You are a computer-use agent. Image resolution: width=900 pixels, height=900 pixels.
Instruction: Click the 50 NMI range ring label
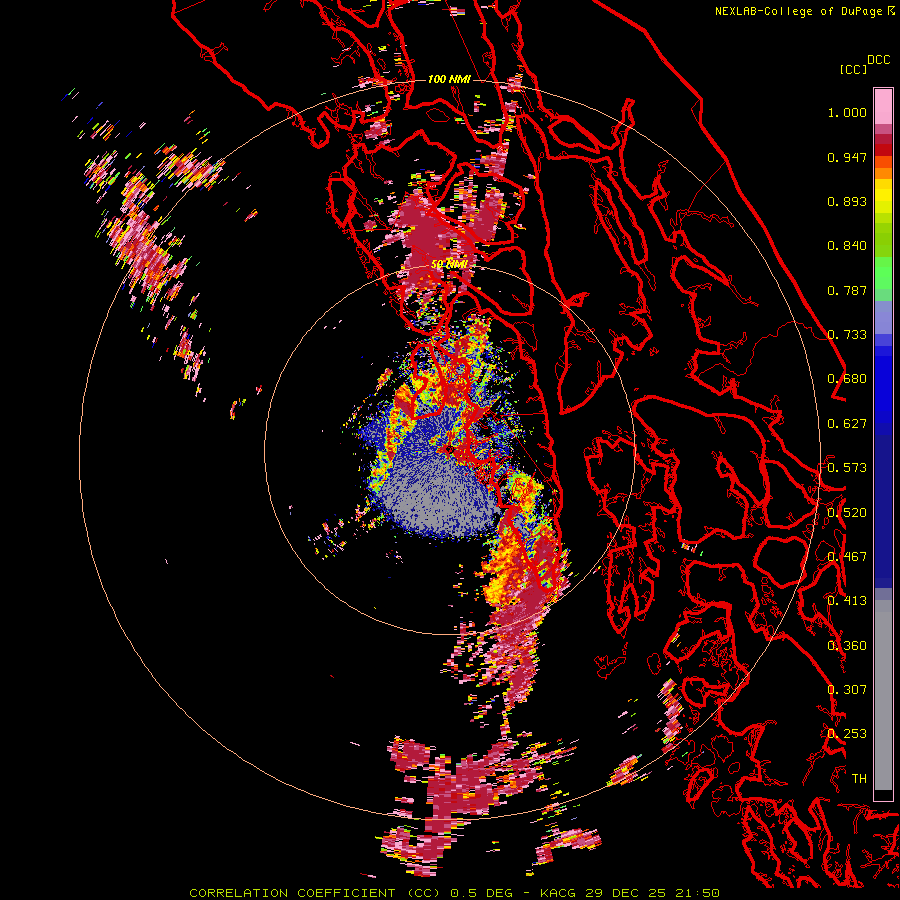[x=449, y=264]
